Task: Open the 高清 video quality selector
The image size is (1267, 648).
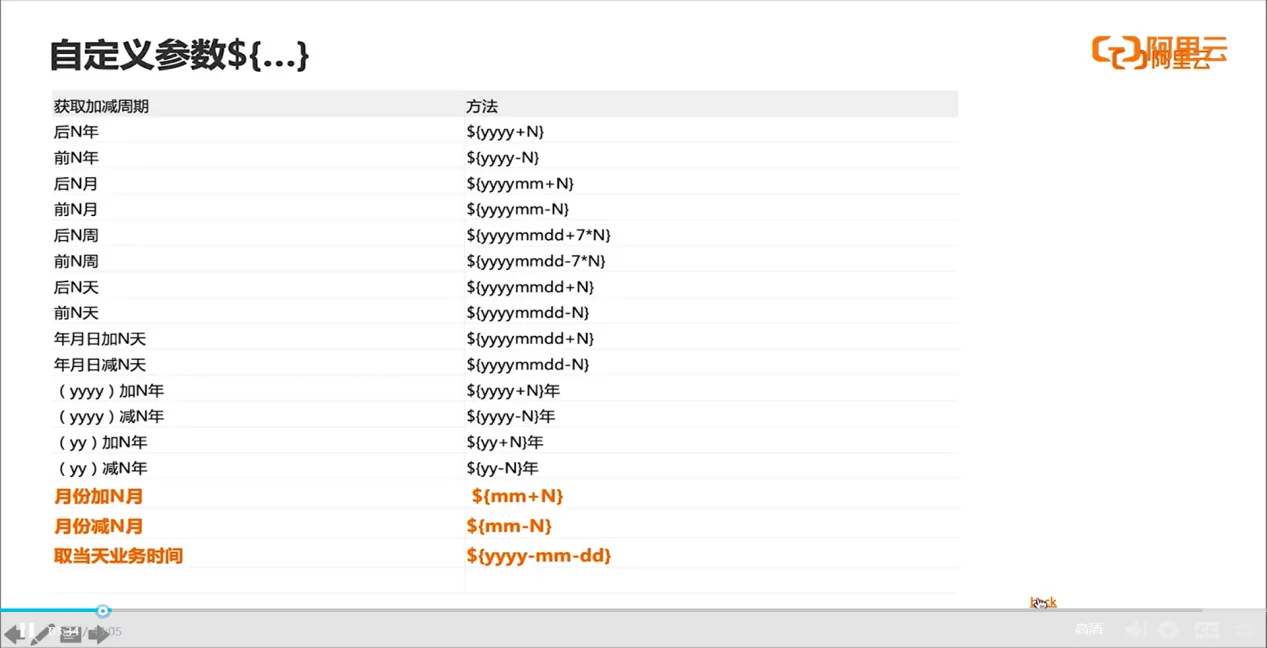Action: pyautogui.click(x=1089, y=630)
